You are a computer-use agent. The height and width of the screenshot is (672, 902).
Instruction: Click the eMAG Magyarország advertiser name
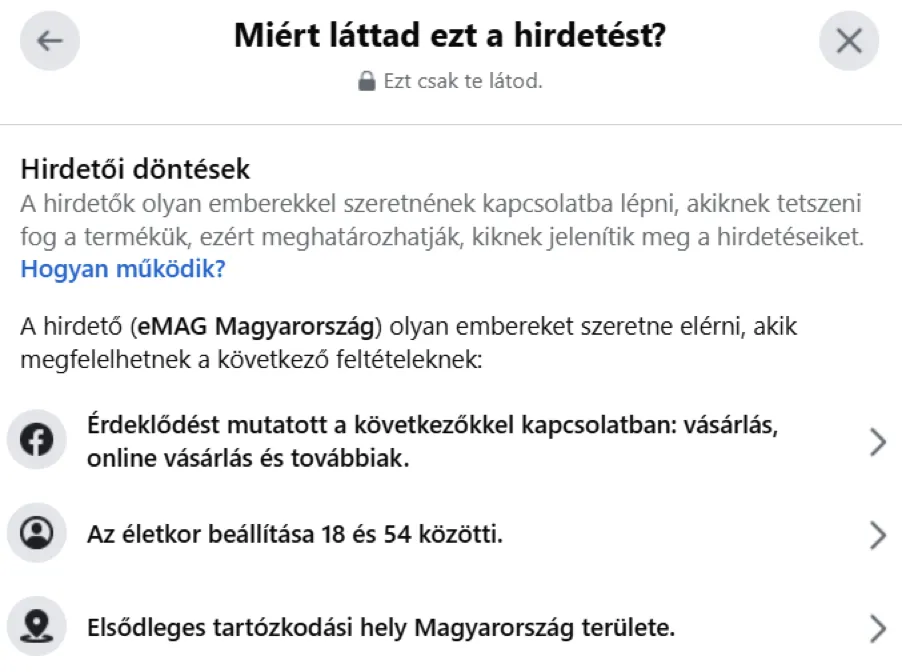coord(258,326)
